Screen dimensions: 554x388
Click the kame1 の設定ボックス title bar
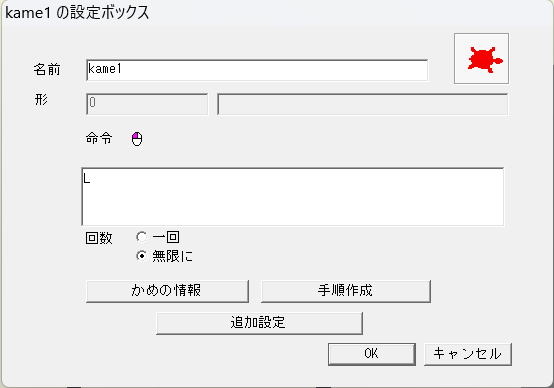[x=277, y=13]
